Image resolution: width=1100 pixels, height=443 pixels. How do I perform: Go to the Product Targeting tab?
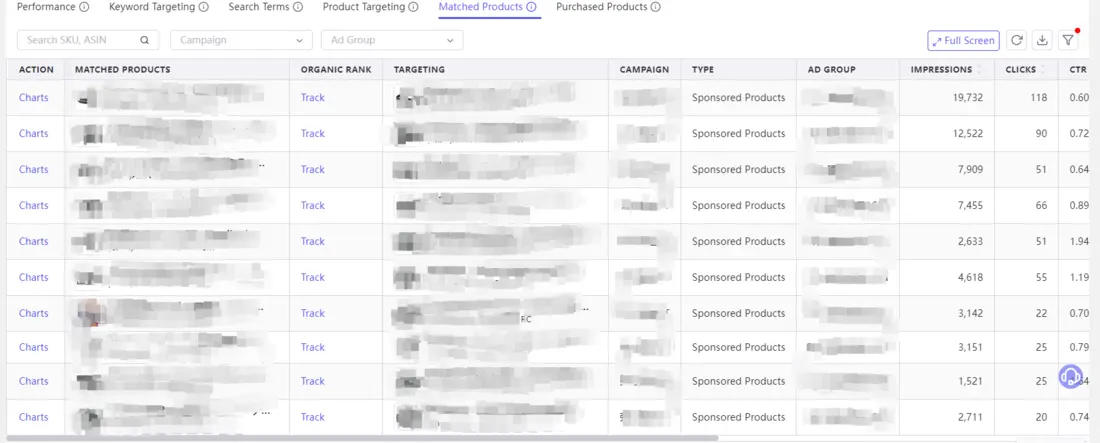pos(364,7)
